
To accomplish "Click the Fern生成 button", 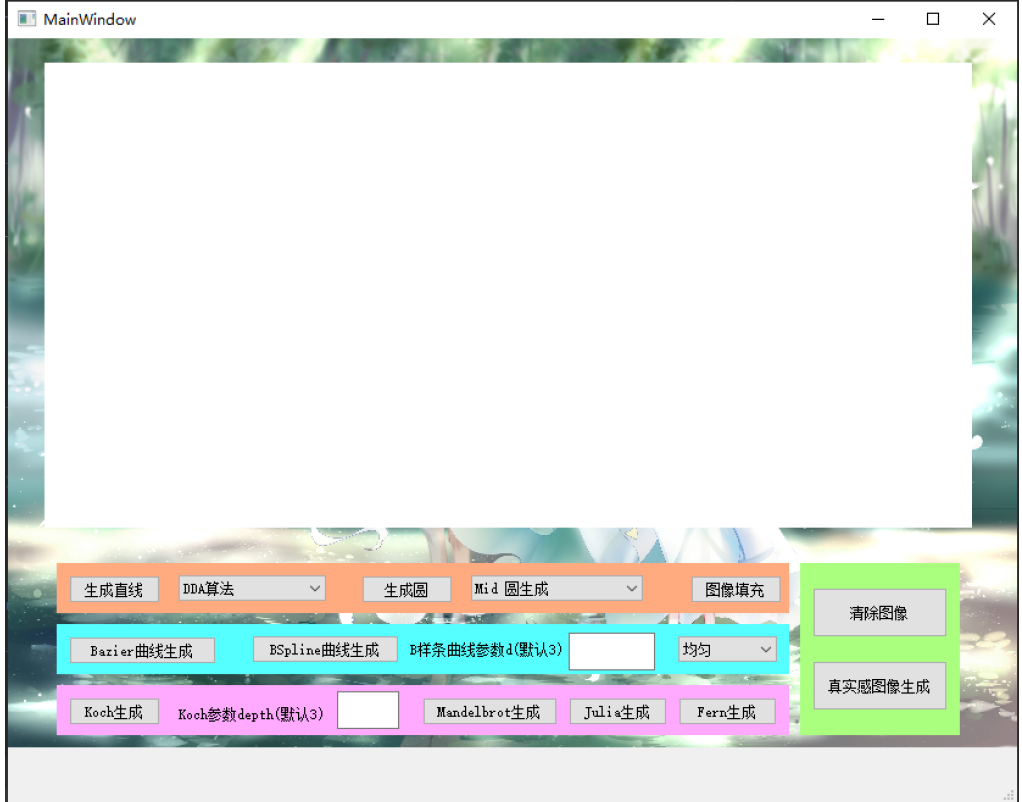I will (x=727, y=711).
